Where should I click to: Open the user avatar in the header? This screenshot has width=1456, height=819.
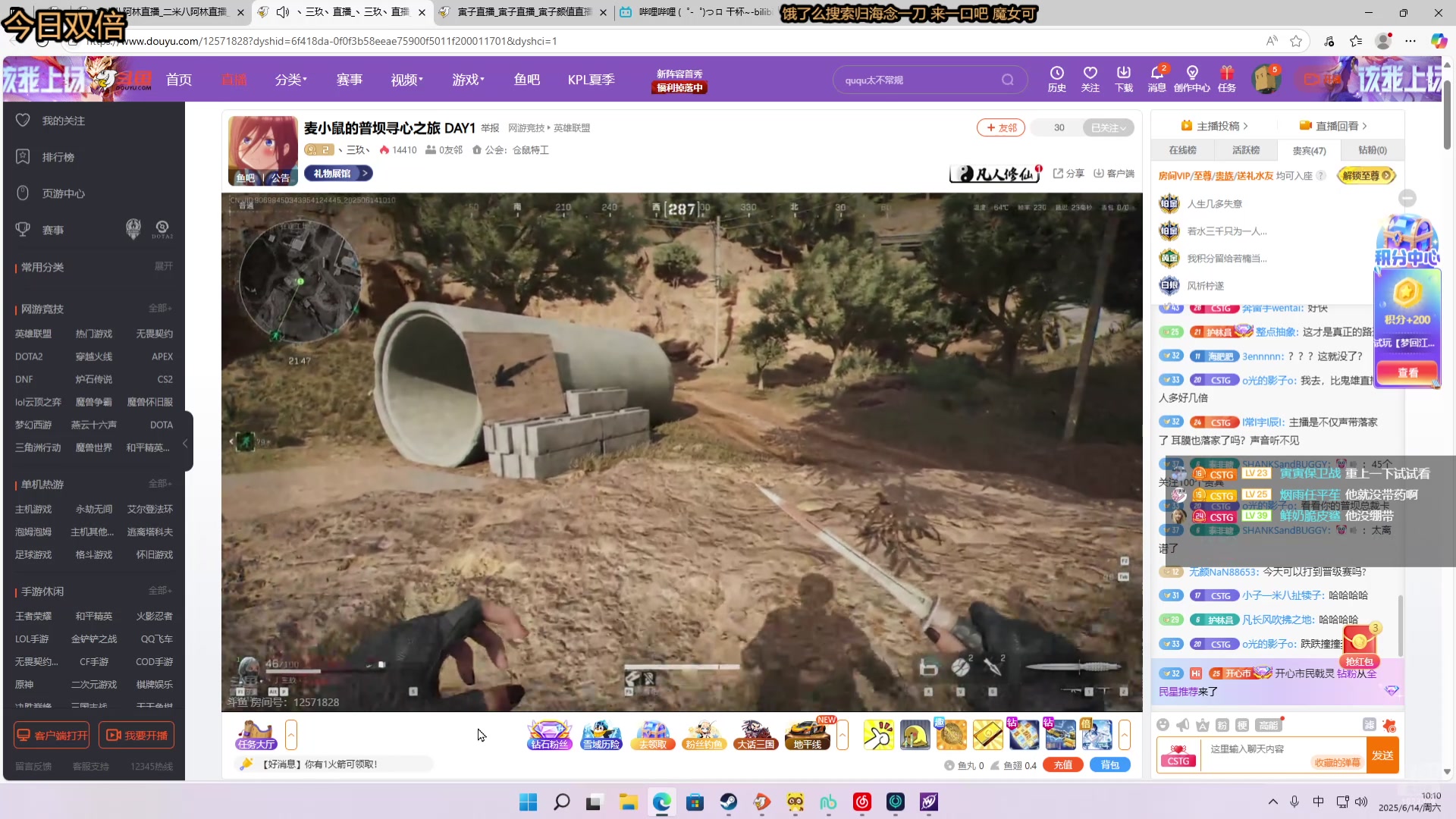click(1266, 80)
